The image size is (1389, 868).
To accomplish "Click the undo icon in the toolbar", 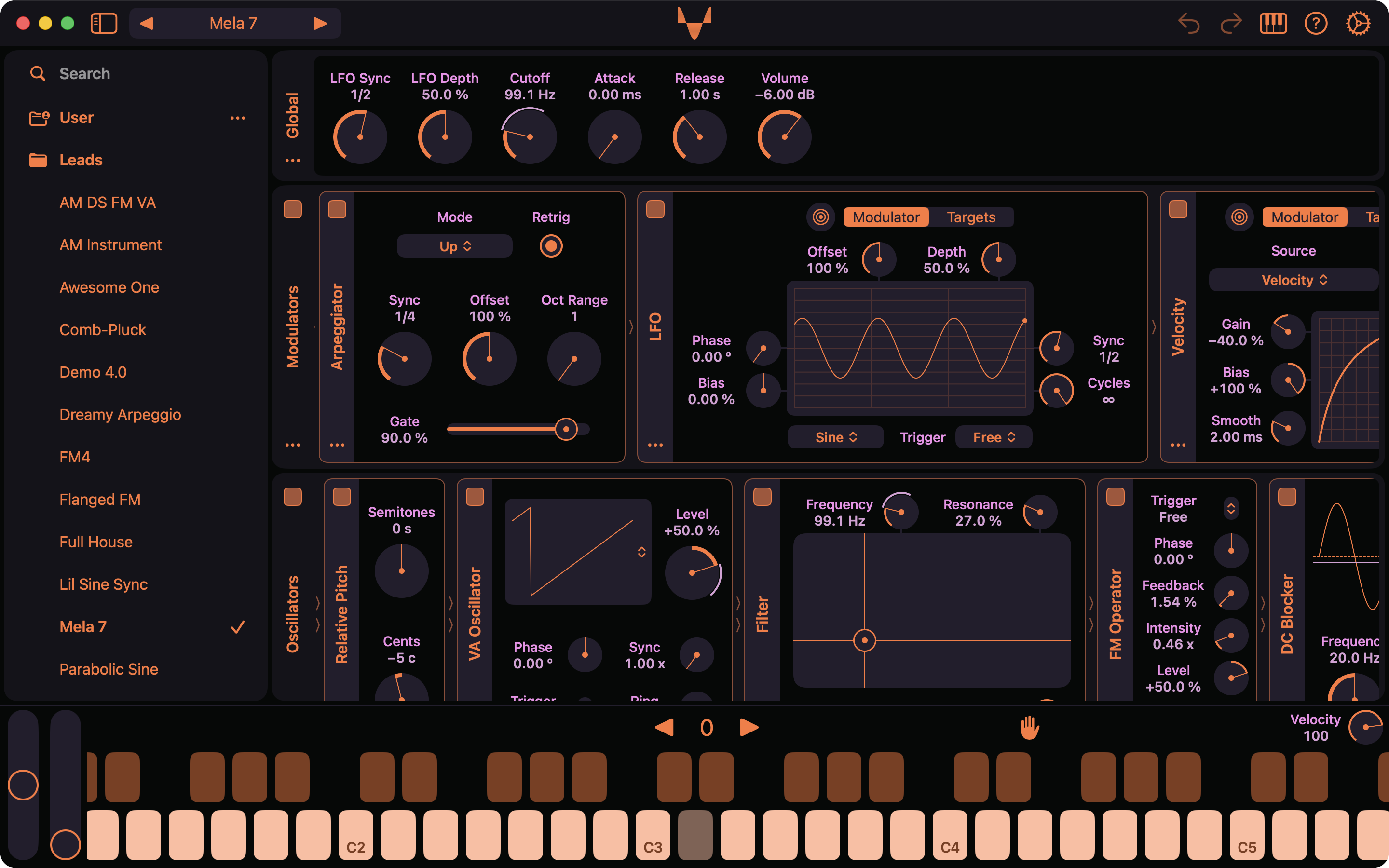I will (1189, 23).
